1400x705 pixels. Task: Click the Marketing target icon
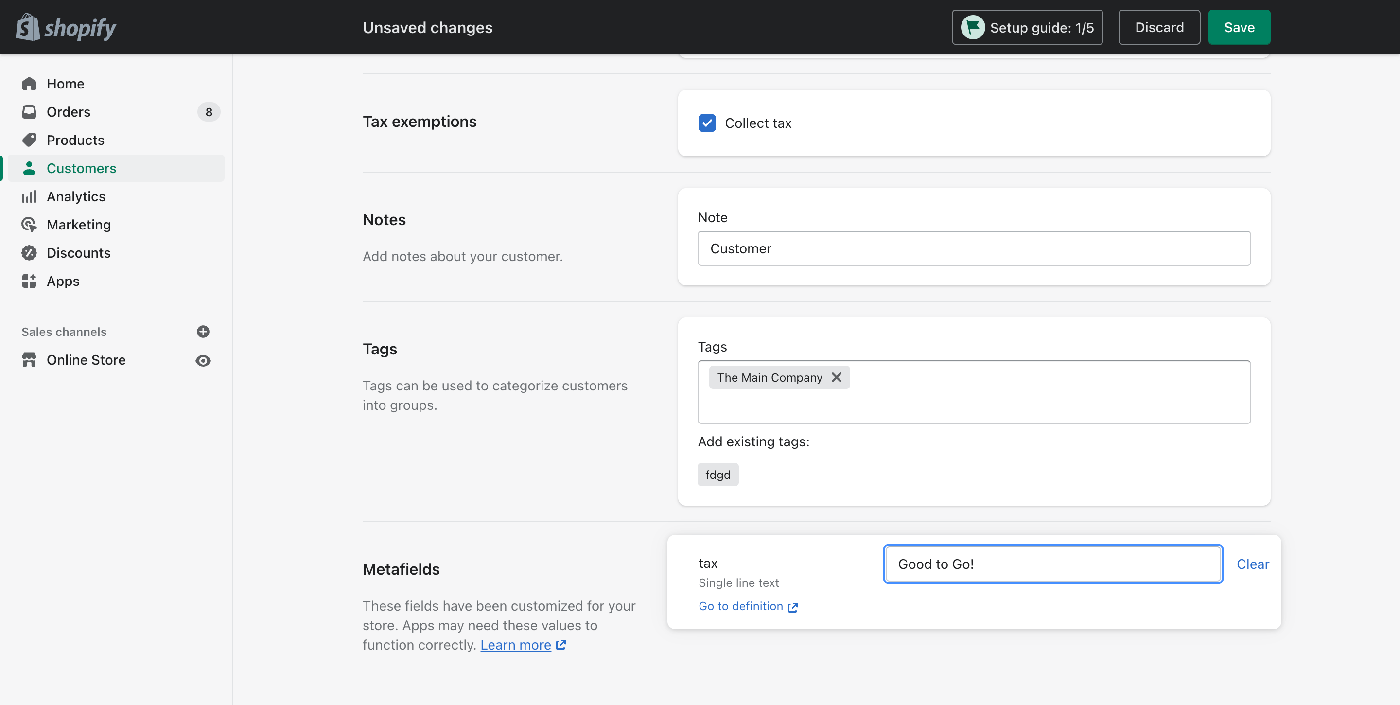pos(29,225)
